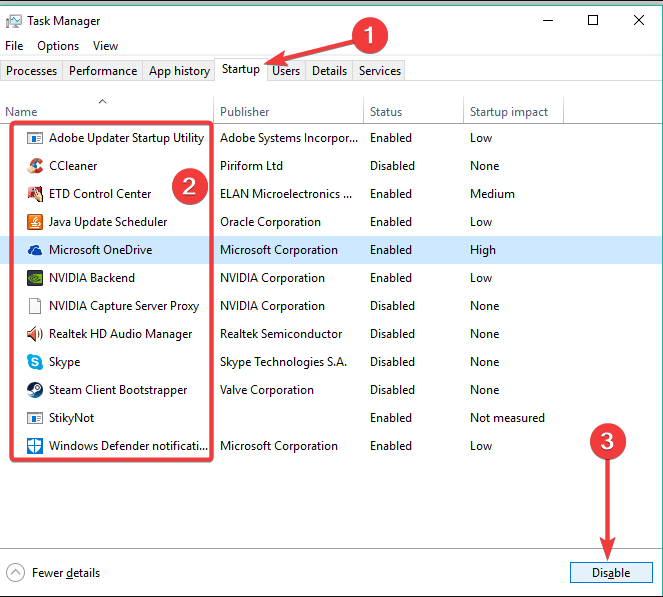This screenshot has width=663, height=597.
Task: Click the Realtek Semiconductor publisher cell
Action: (x=281, y=334)
